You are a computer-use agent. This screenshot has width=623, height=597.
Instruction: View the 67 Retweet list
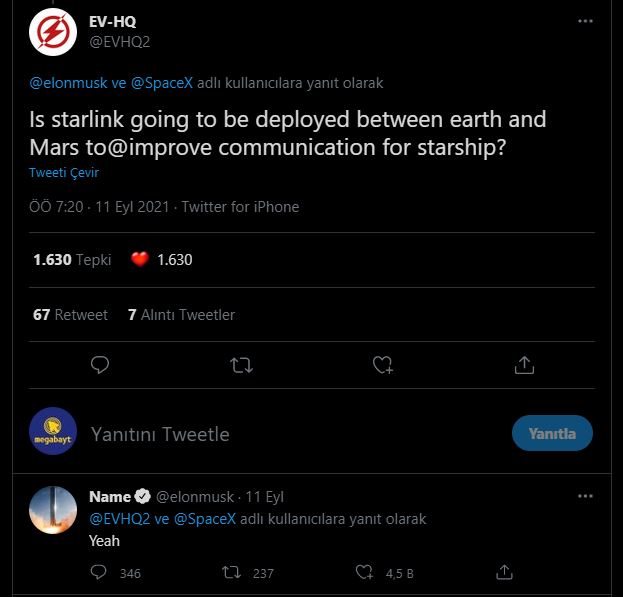pyautogui.click(x=70, y=314)
